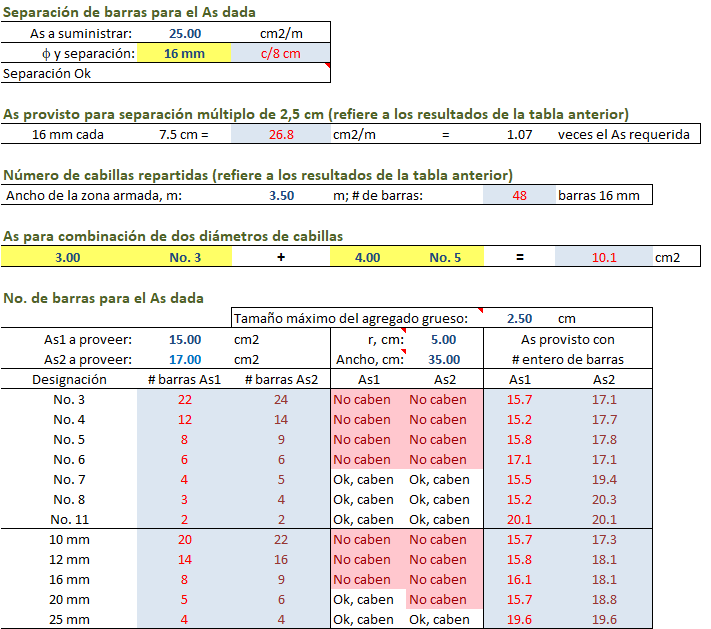Viewport: 711px width, 629px height.
Task: Select the 20 mm row label
Action: (x=69, y=600)
